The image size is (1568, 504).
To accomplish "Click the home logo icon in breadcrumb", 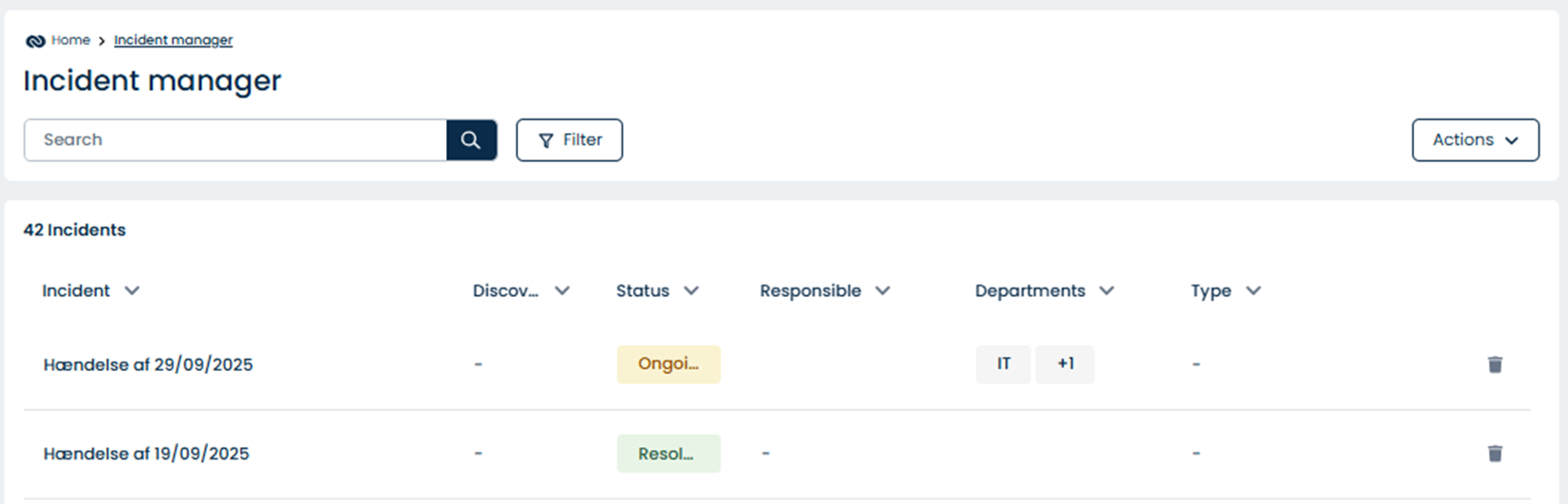I will click(35, 41).
